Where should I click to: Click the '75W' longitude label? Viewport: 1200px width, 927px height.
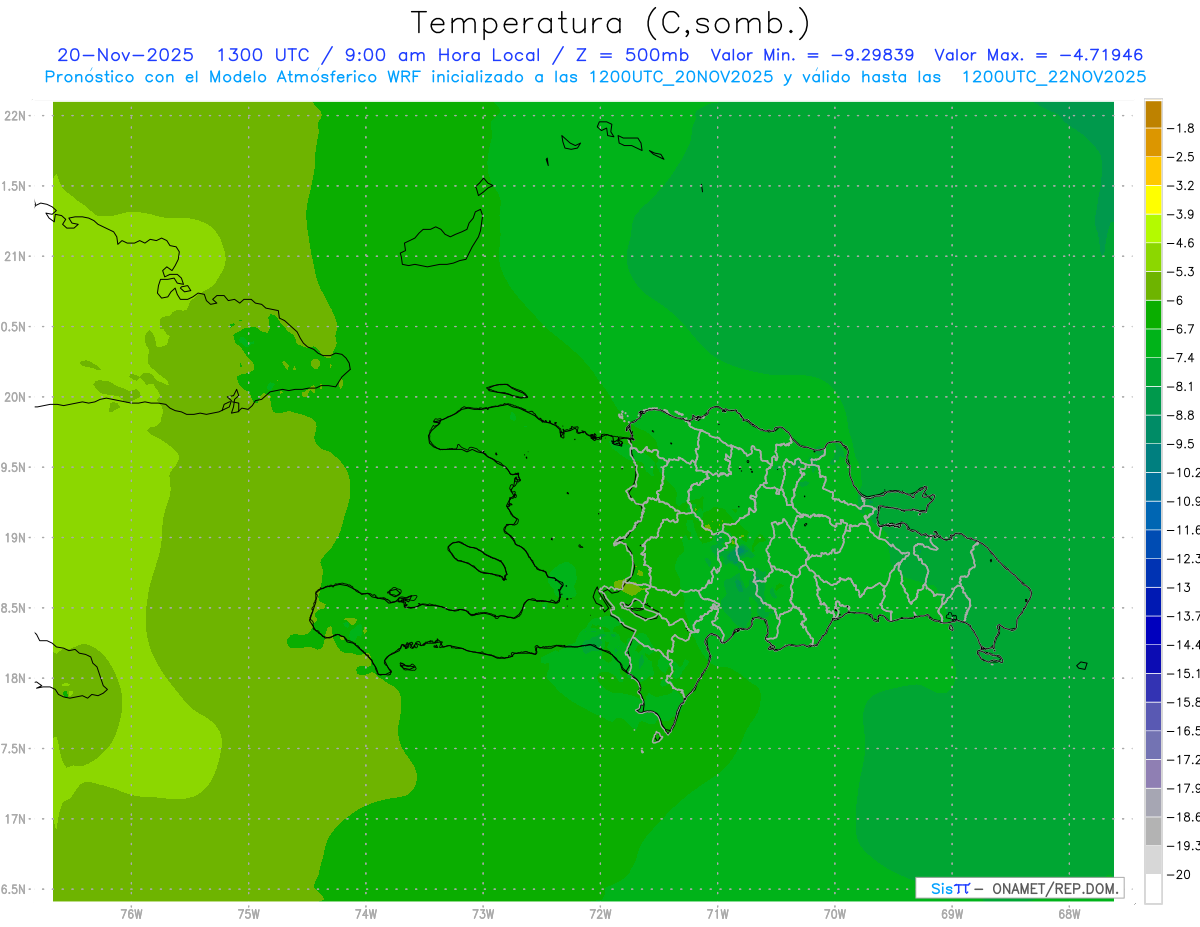coord(248,913)
